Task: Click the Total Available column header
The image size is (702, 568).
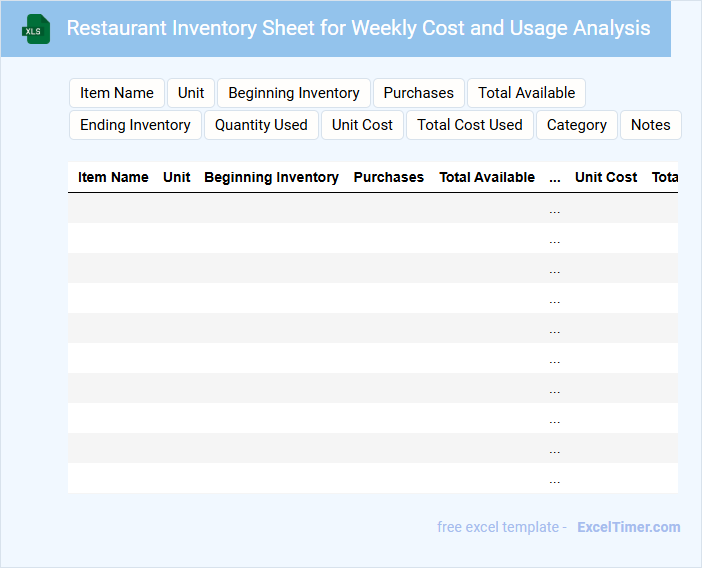Action: [487, 177]
